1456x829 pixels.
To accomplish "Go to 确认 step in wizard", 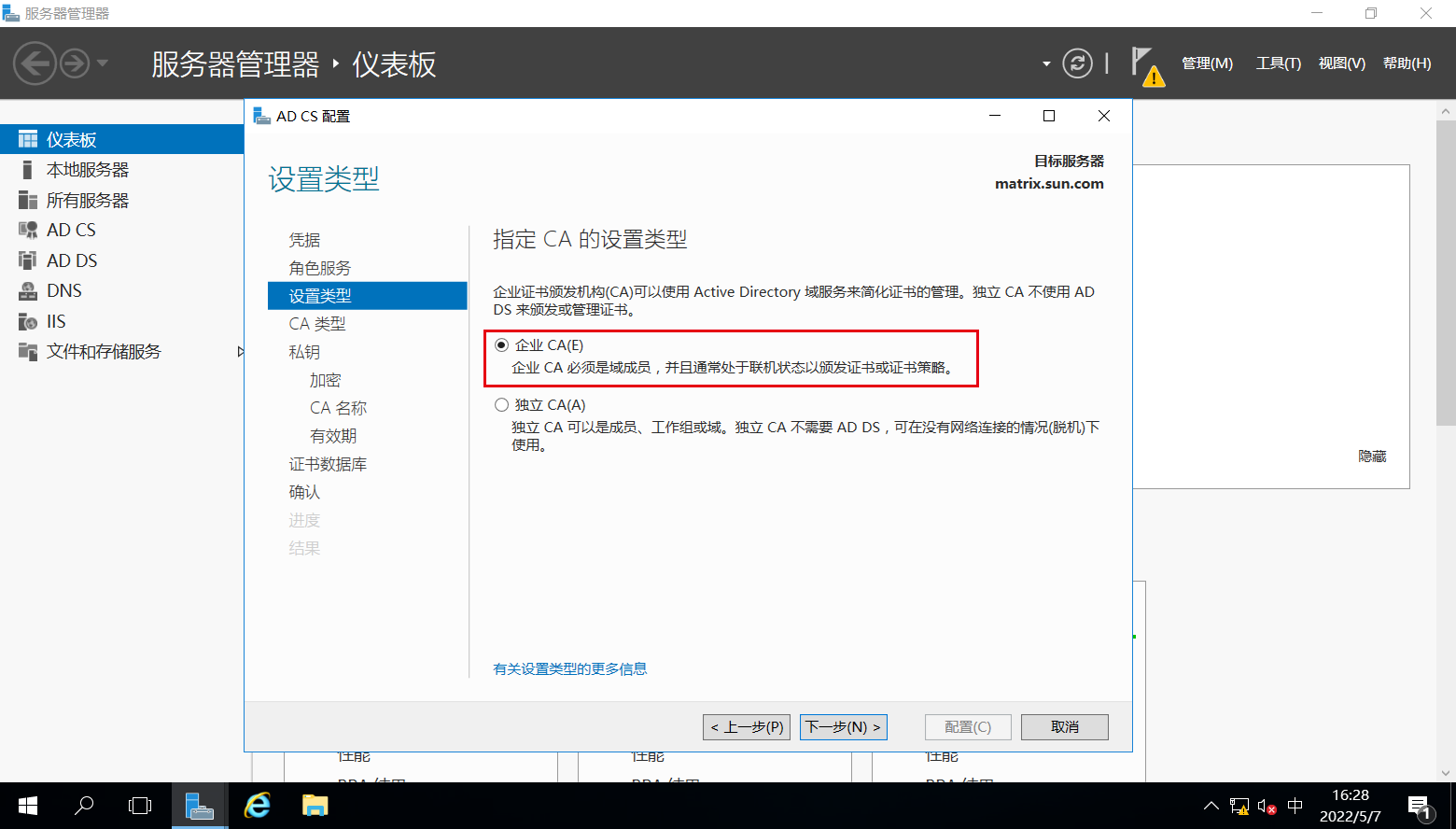I will pos(304,492).
